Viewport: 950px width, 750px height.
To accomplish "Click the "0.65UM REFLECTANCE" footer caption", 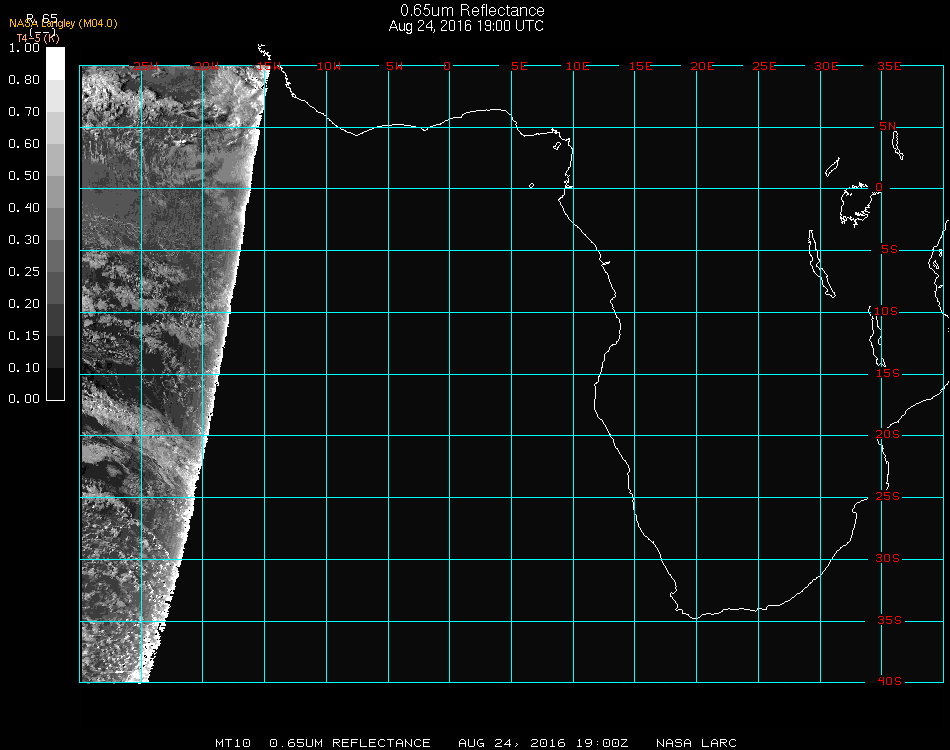I will 350,743.
